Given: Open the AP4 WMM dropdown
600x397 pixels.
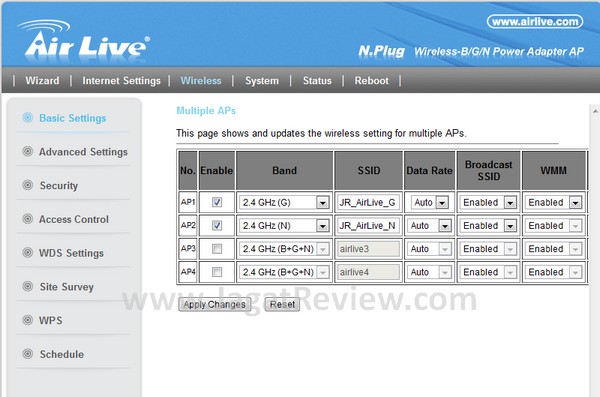Looking at the screenshot, I should 553,272.
